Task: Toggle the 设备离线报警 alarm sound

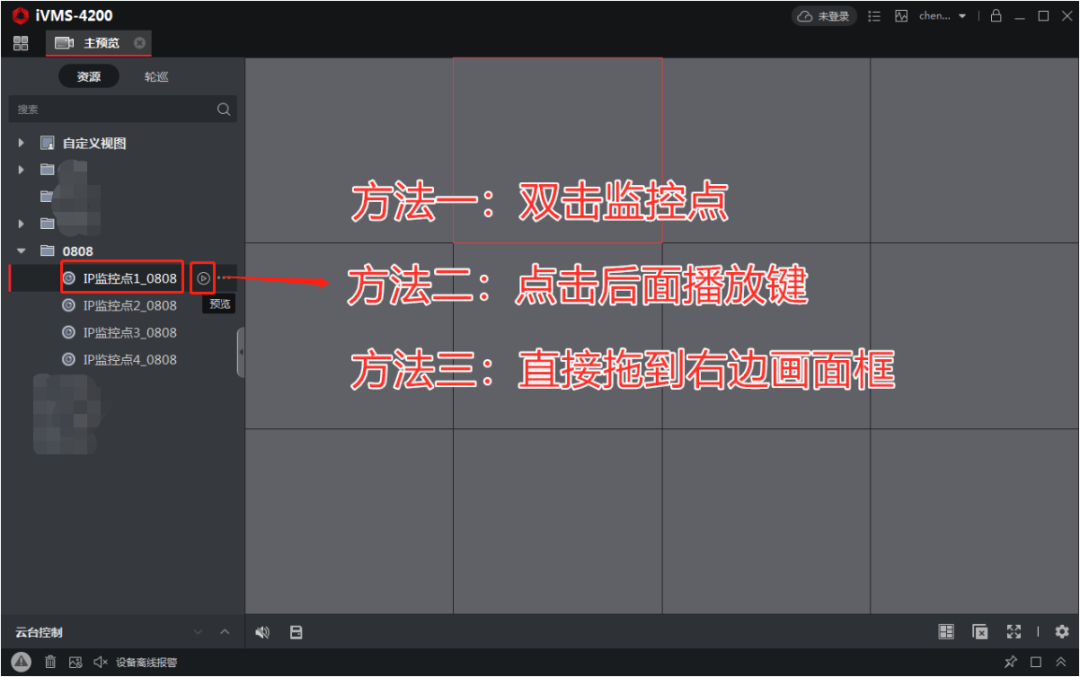Action: (x=100, y=662)
